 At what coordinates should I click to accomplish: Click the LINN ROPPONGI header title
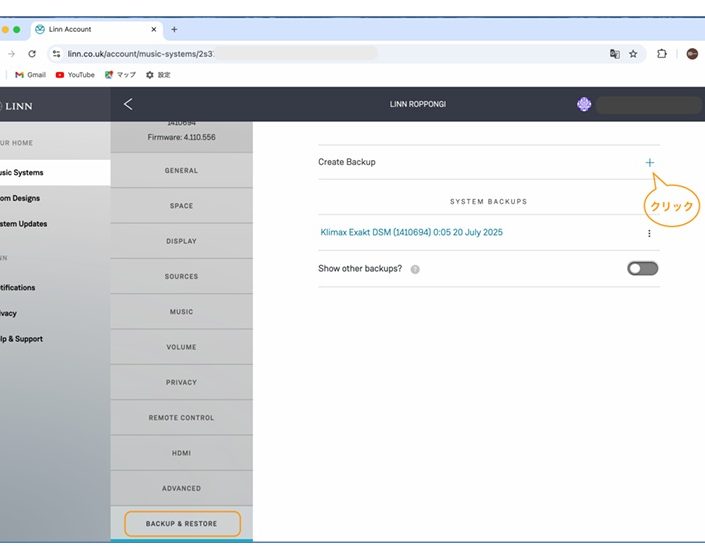tap(418, 104)
